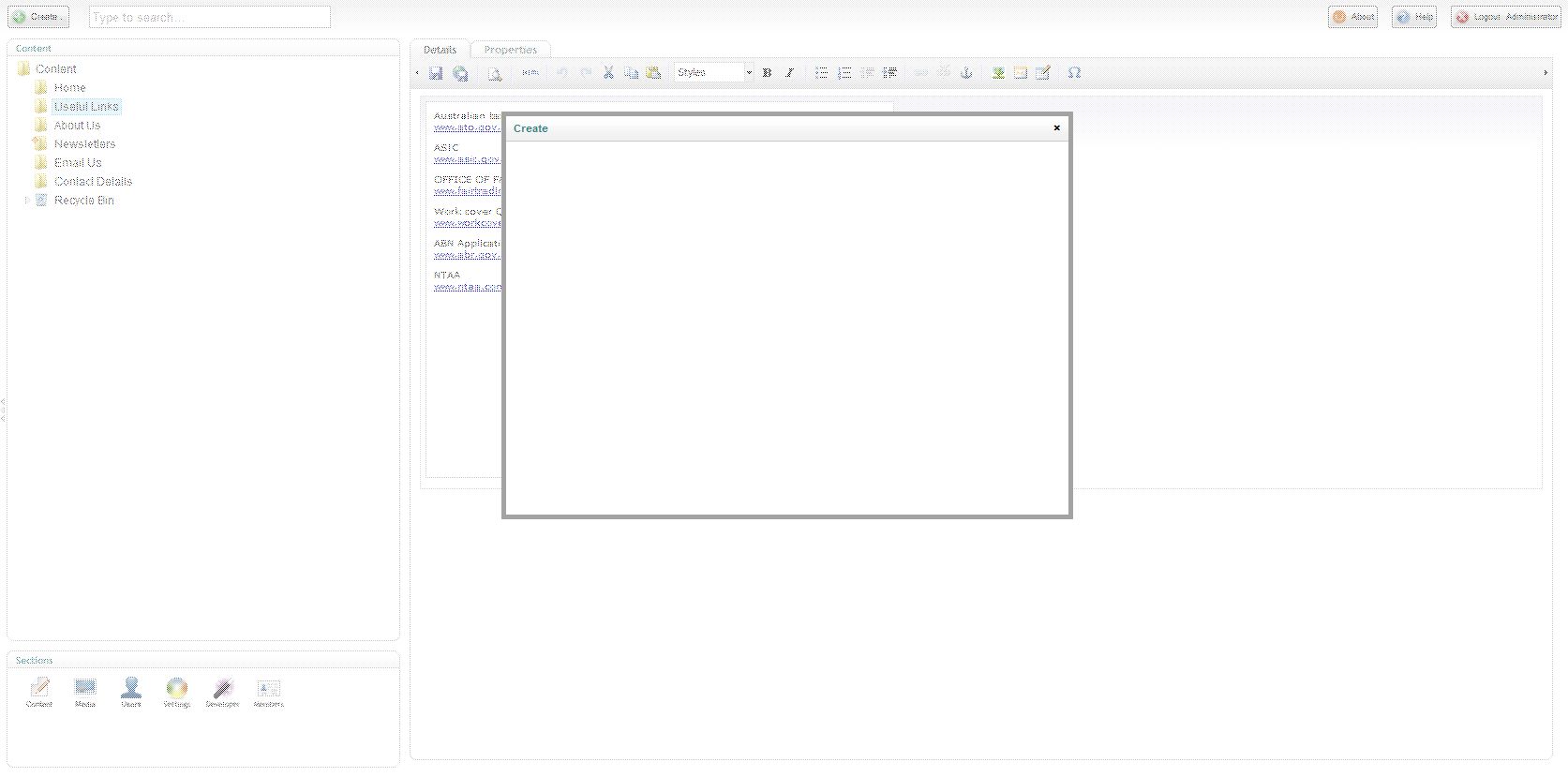The height and width of the screenshot is (777, 1568).
Task: Click the Logout Administrator button
Action: click(x=1505, y=17)
